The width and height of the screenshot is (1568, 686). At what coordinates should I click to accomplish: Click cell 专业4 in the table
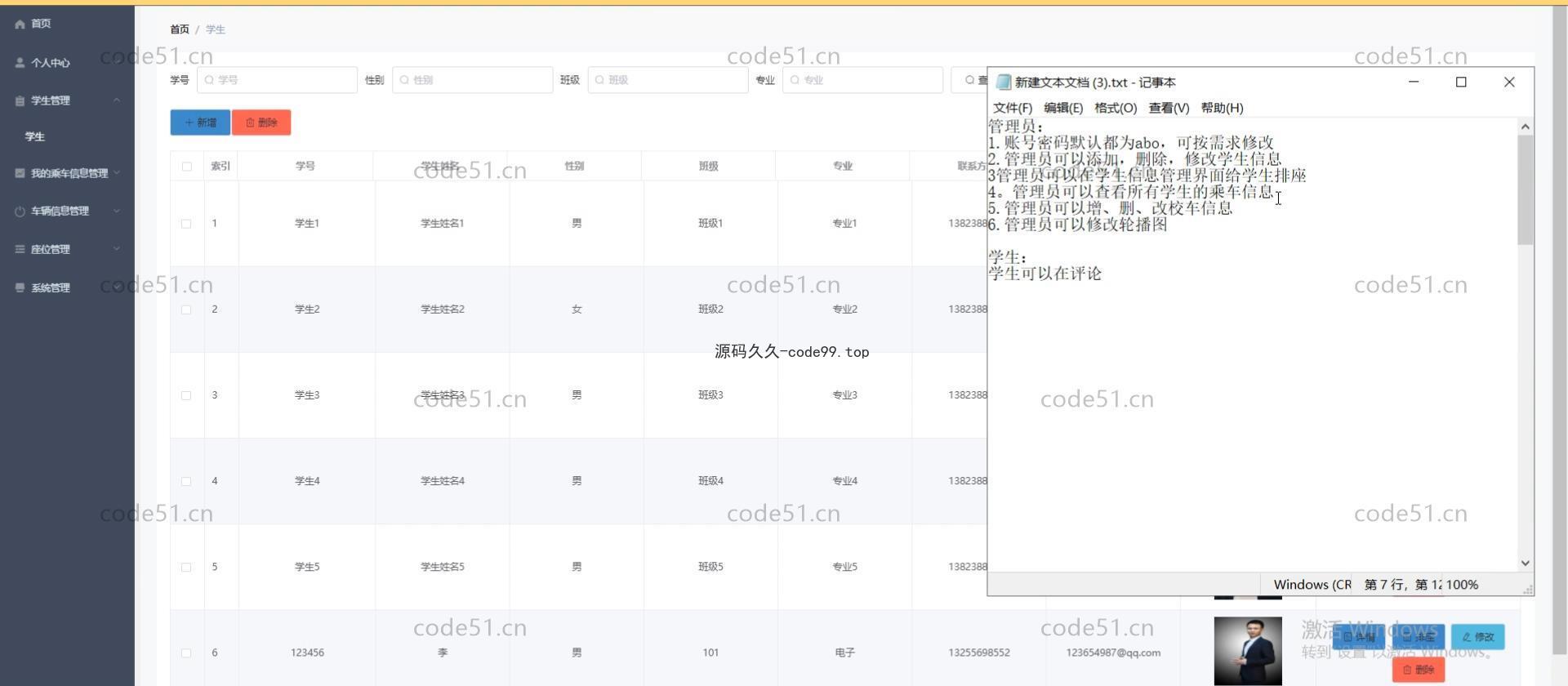844,481
